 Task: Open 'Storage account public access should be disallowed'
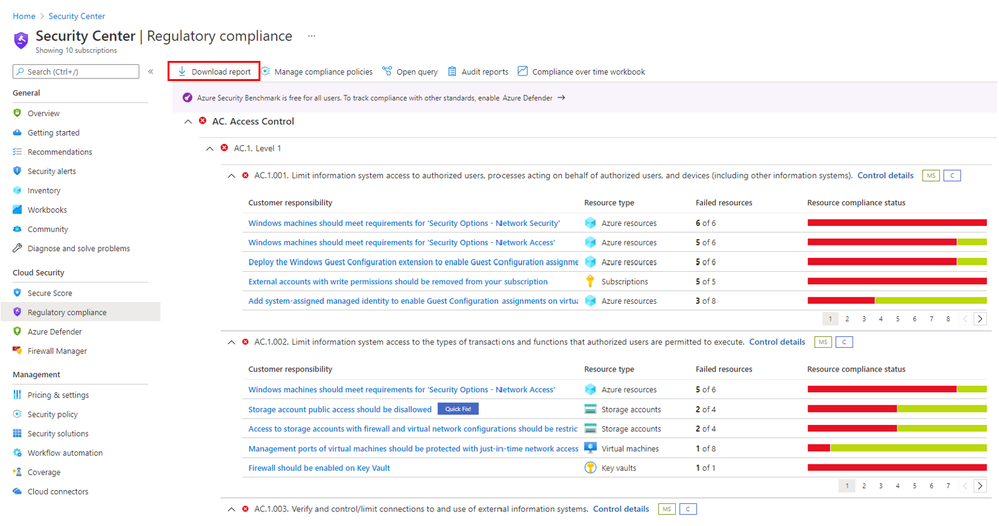340,409
